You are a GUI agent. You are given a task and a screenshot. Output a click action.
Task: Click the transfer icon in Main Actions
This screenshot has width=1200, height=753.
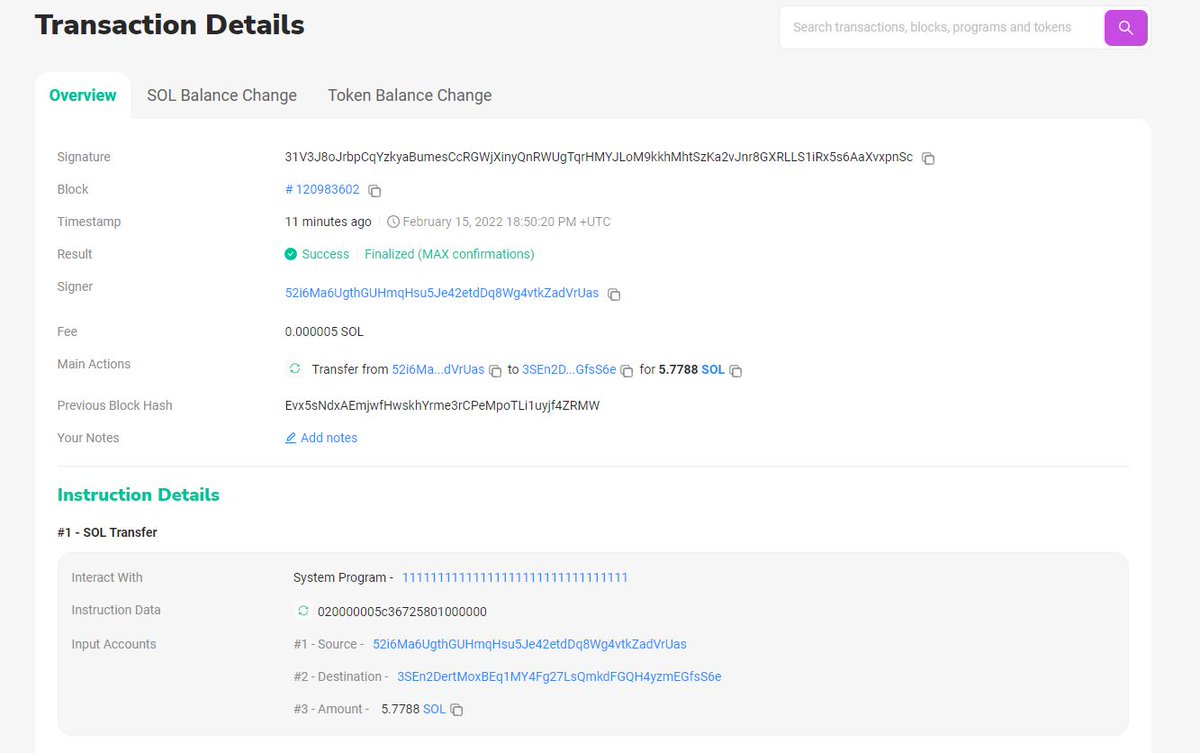[x=295, y=369]
